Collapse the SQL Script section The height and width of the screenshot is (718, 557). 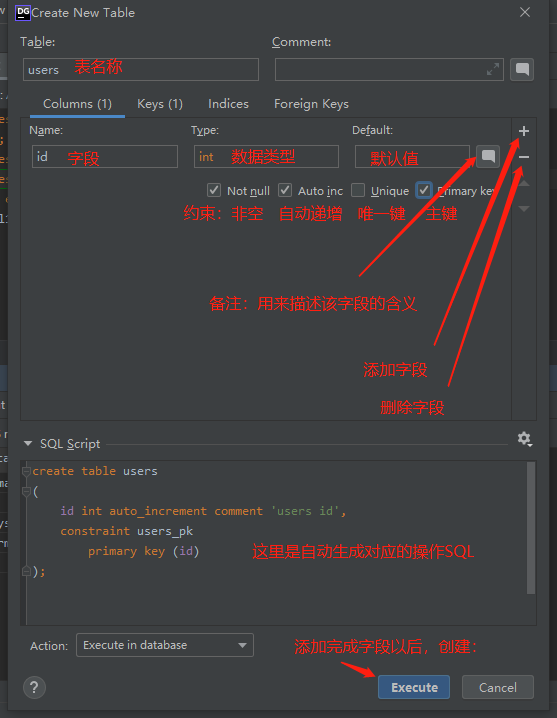[x=28, y=443]
